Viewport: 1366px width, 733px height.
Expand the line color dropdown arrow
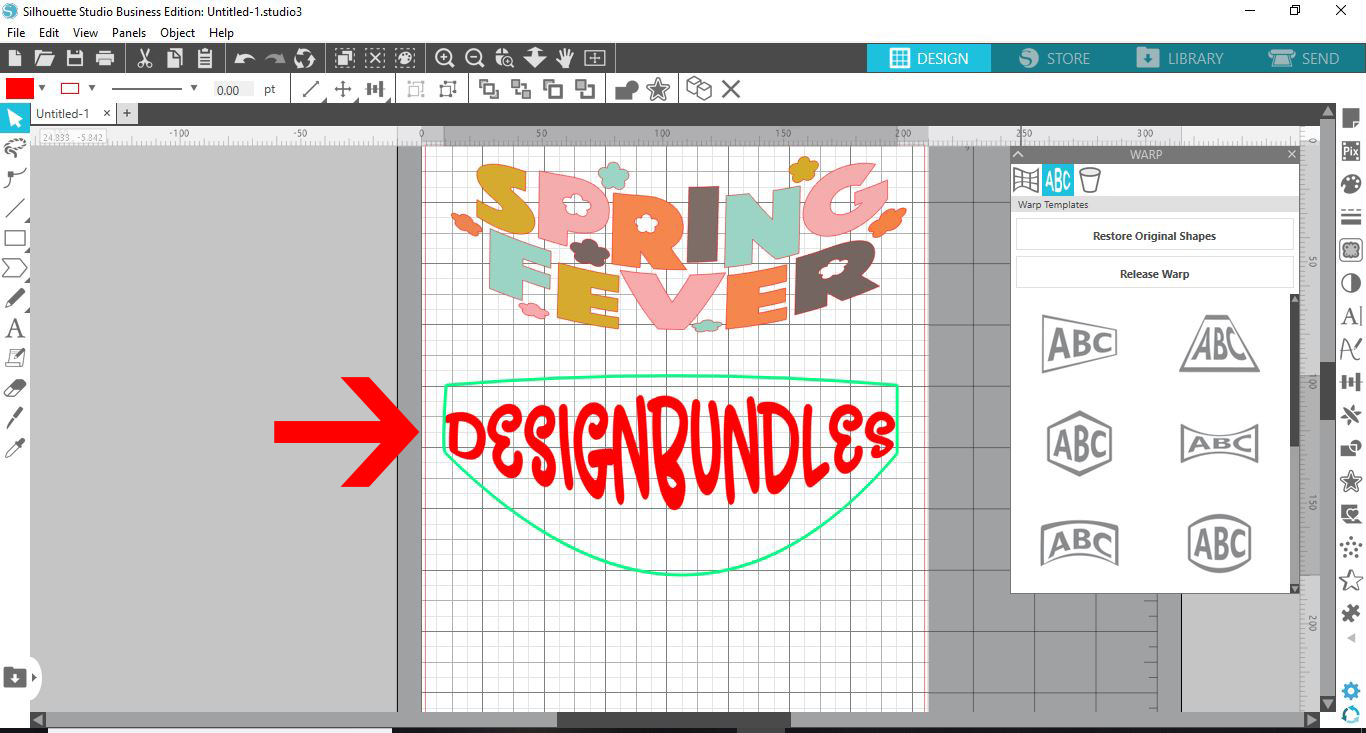92,88
